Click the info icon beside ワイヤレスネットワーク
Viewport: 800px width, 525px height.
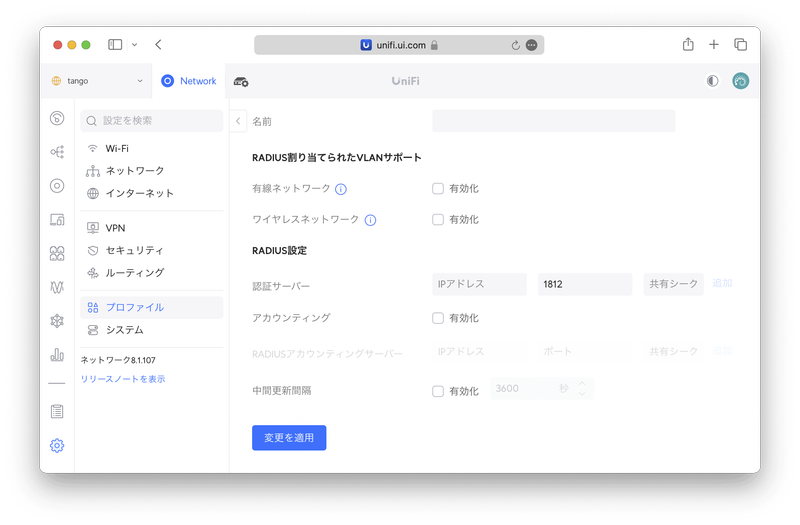(370, 220)
